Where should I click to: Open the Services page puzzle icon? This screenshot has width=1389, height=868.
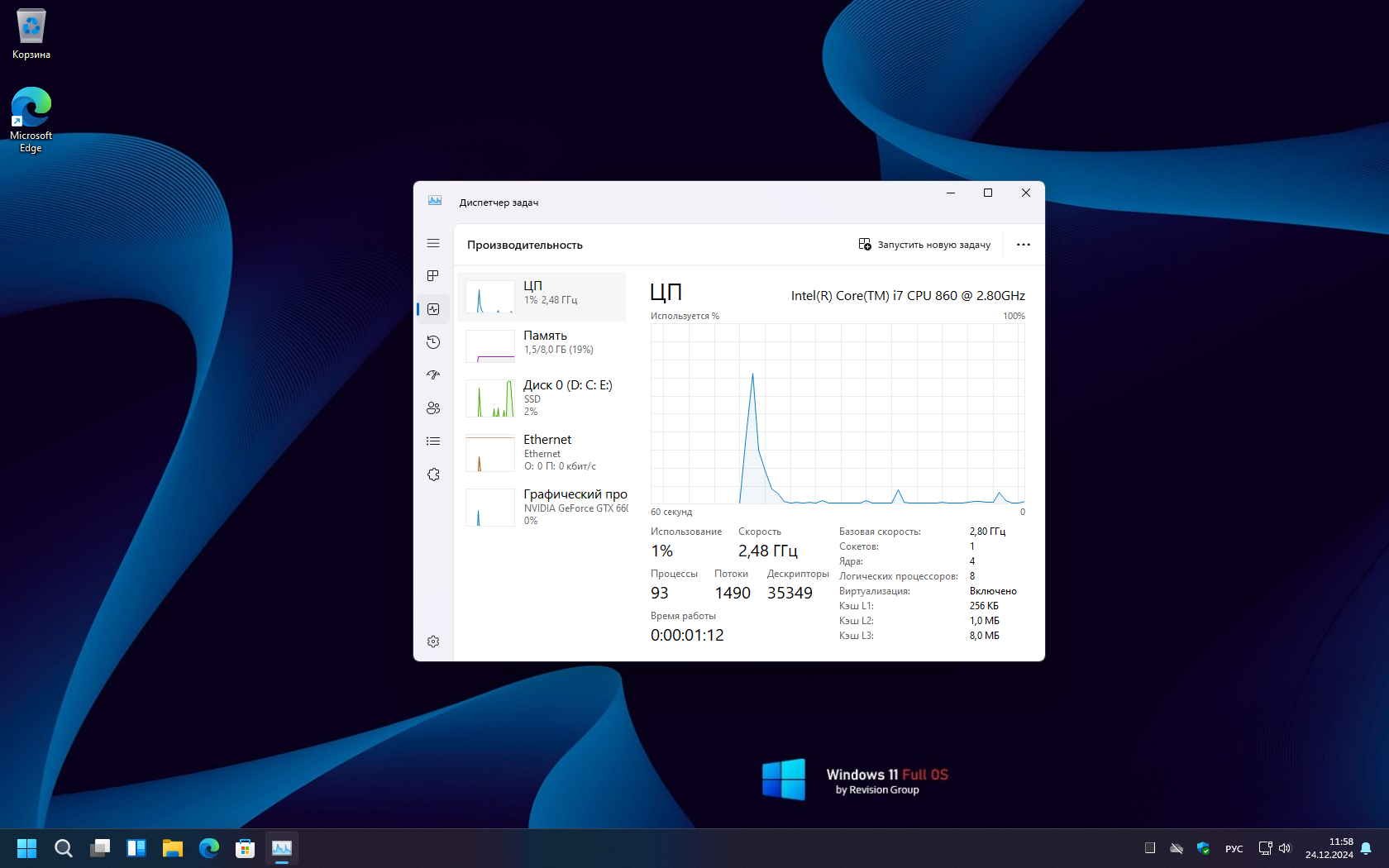click(x=433, y=475)
